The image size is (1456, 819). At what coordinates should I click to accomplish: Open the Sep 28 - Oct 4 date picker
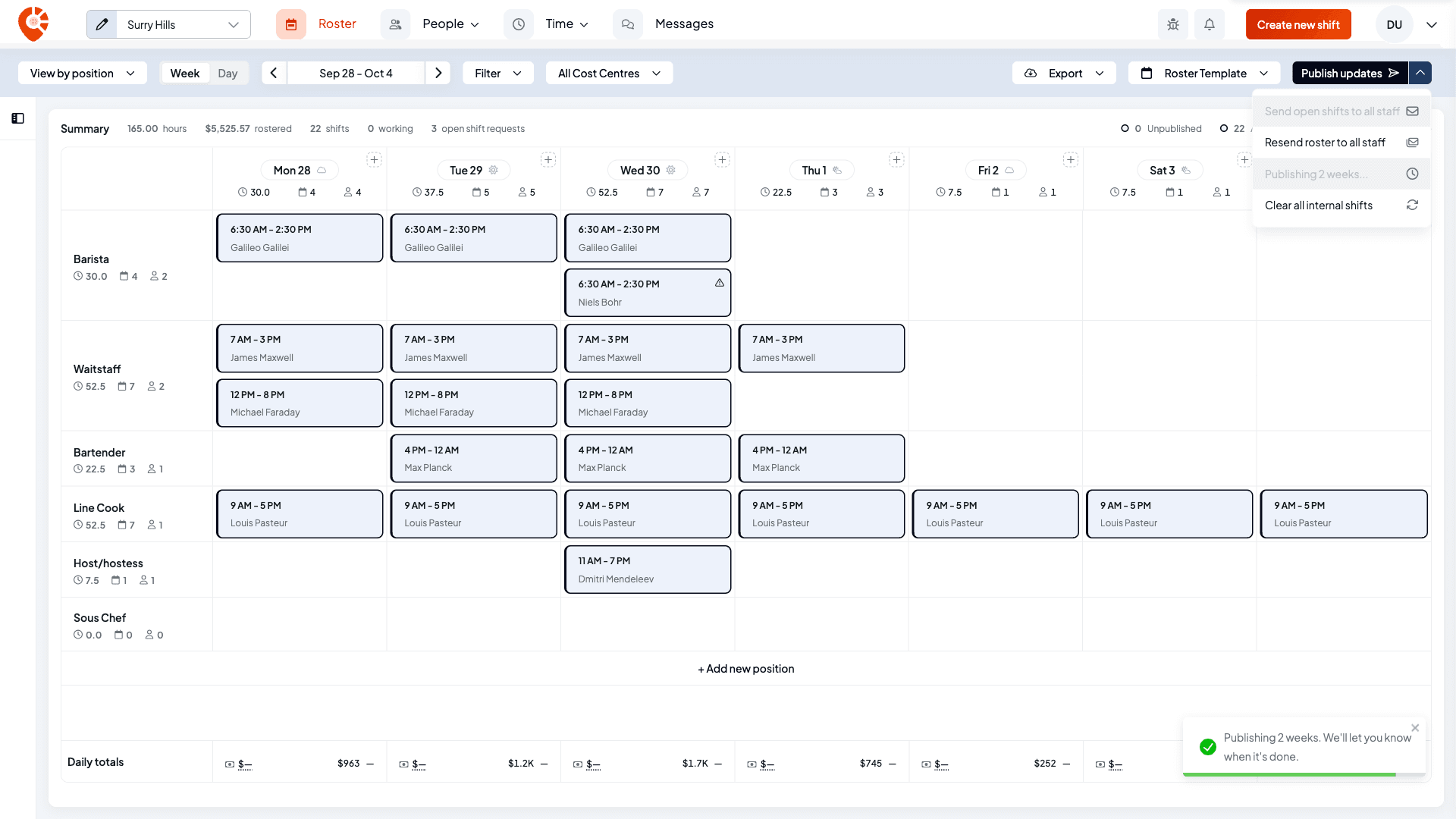356,73
